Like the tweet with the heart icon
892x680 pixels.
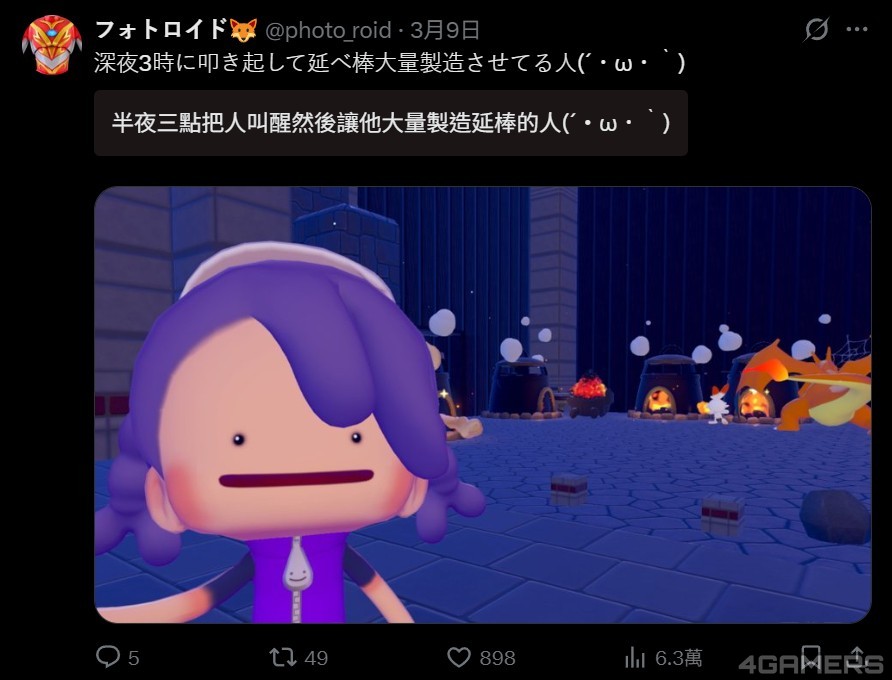click(459, 657)
